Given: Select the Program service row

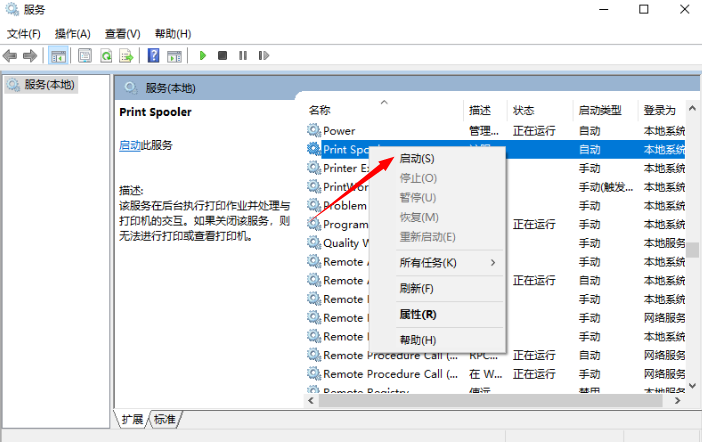Looking at the screenshot, I should pyautogui.click(x=496, y=224).
